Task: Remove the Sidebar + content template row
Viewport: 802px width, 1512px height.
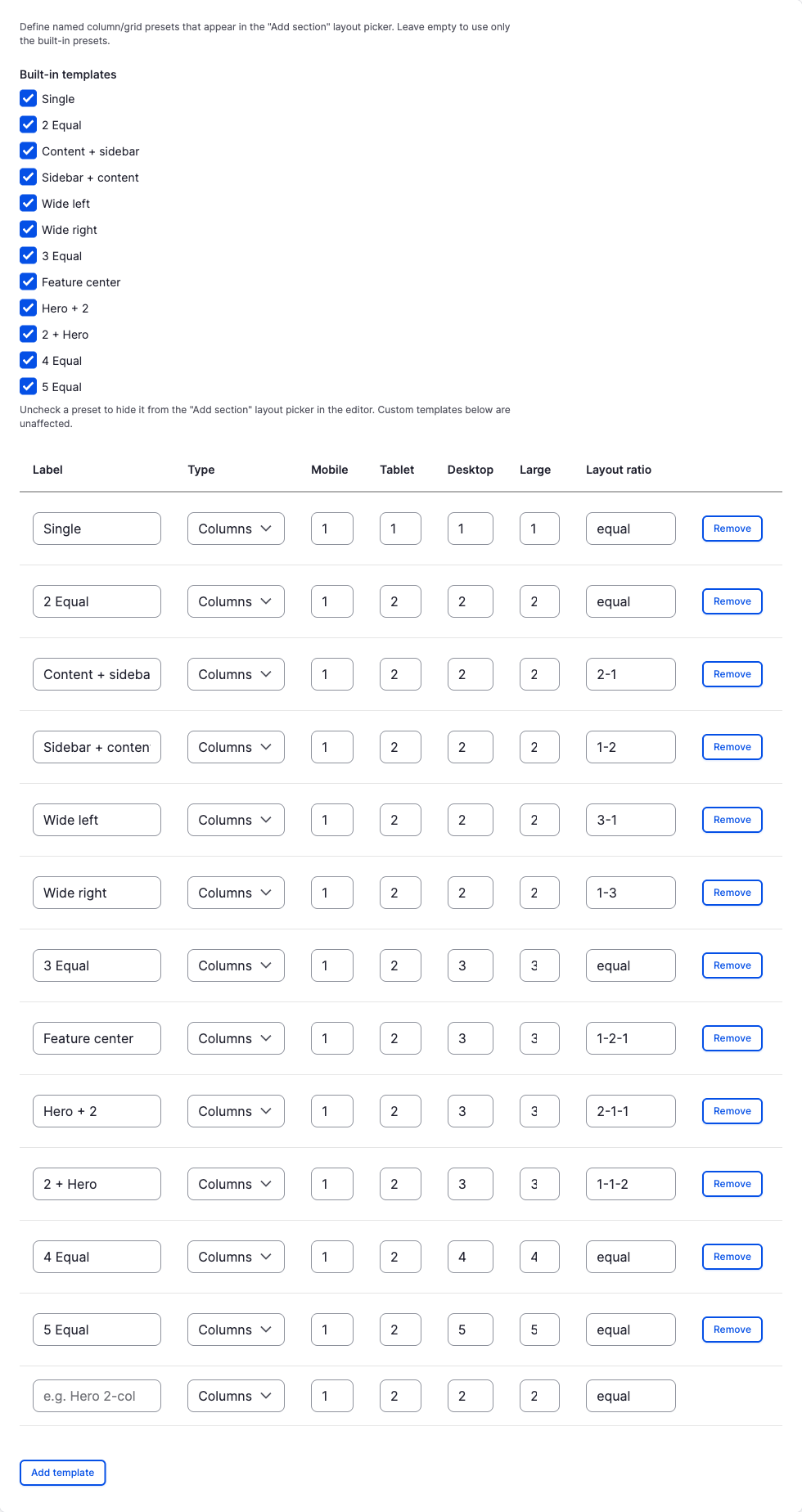Action: click(732, 747)
